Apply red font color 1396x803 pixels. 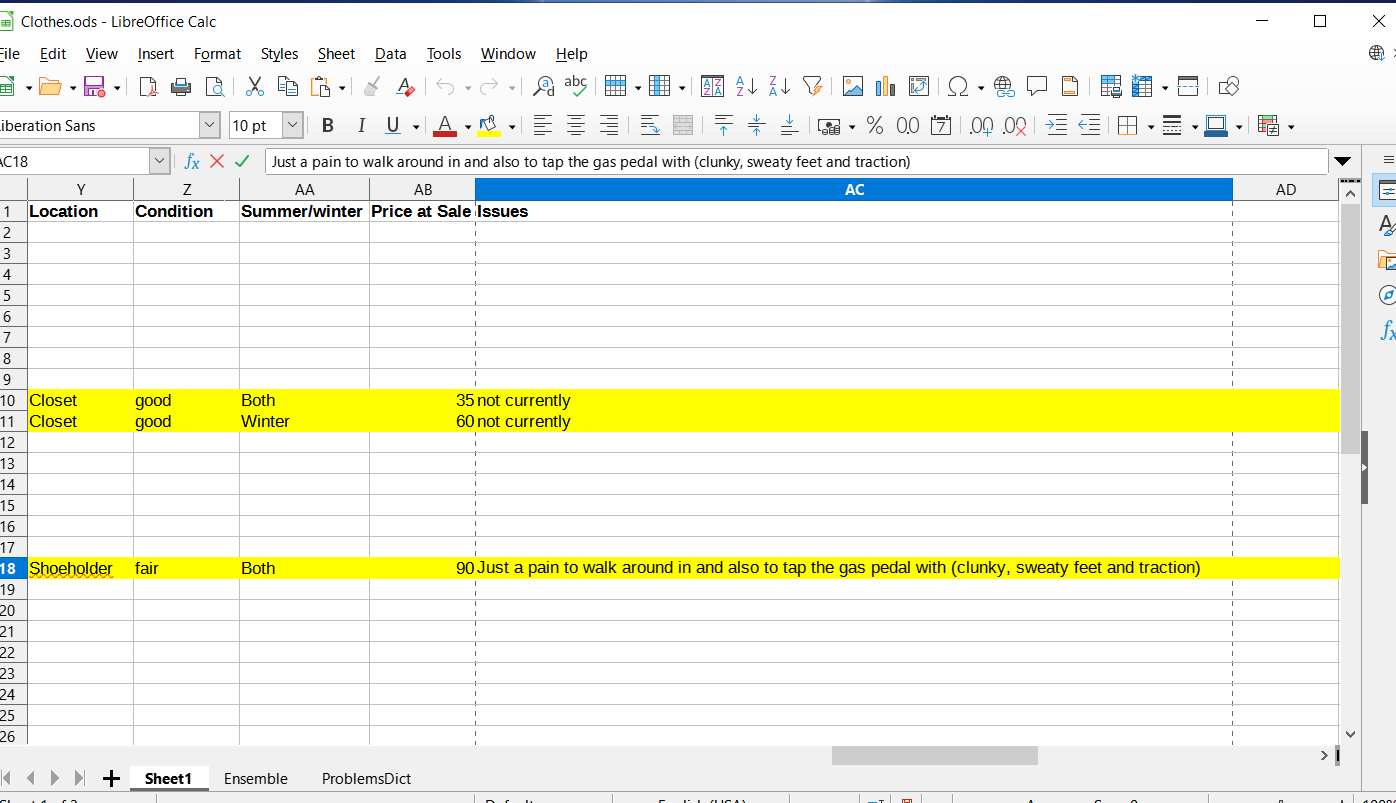[x=445, y=125]
